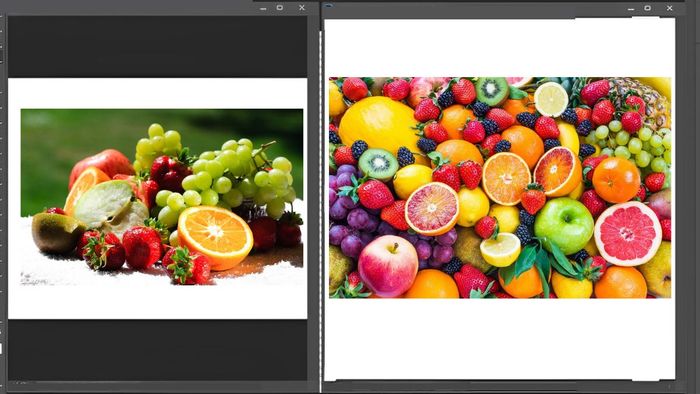Screen dimensions: 700x394
Task: Minimize the right mixed-fruit document window
Action: click(x=630, y=8)
